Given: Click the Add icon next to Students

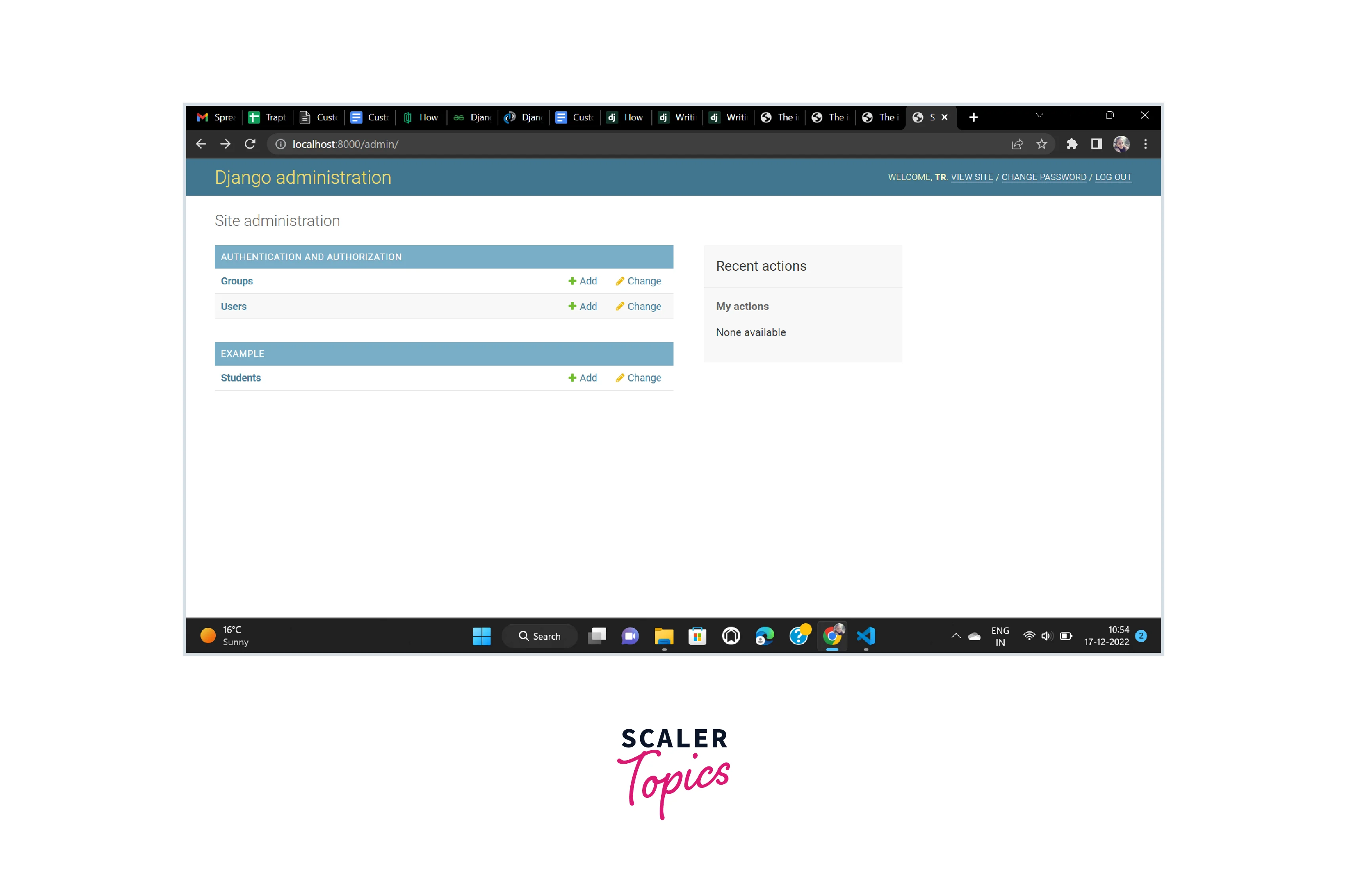Looking at the screenshot, I should pyautogui.click(x=582, y=377).
